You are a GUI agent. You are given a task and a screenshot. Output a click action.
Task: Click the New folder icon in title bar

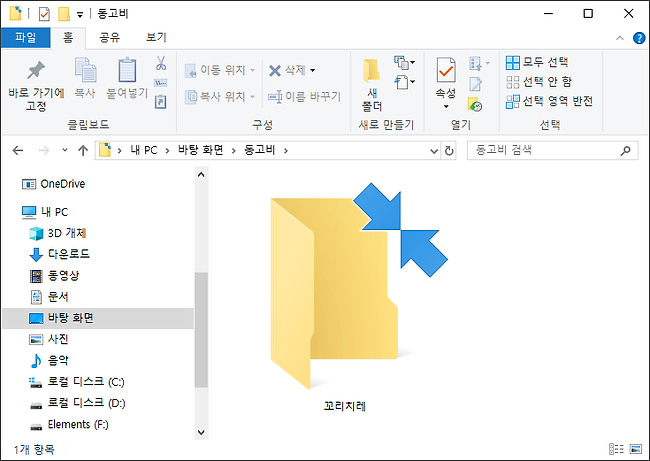(x=63, y=14)
